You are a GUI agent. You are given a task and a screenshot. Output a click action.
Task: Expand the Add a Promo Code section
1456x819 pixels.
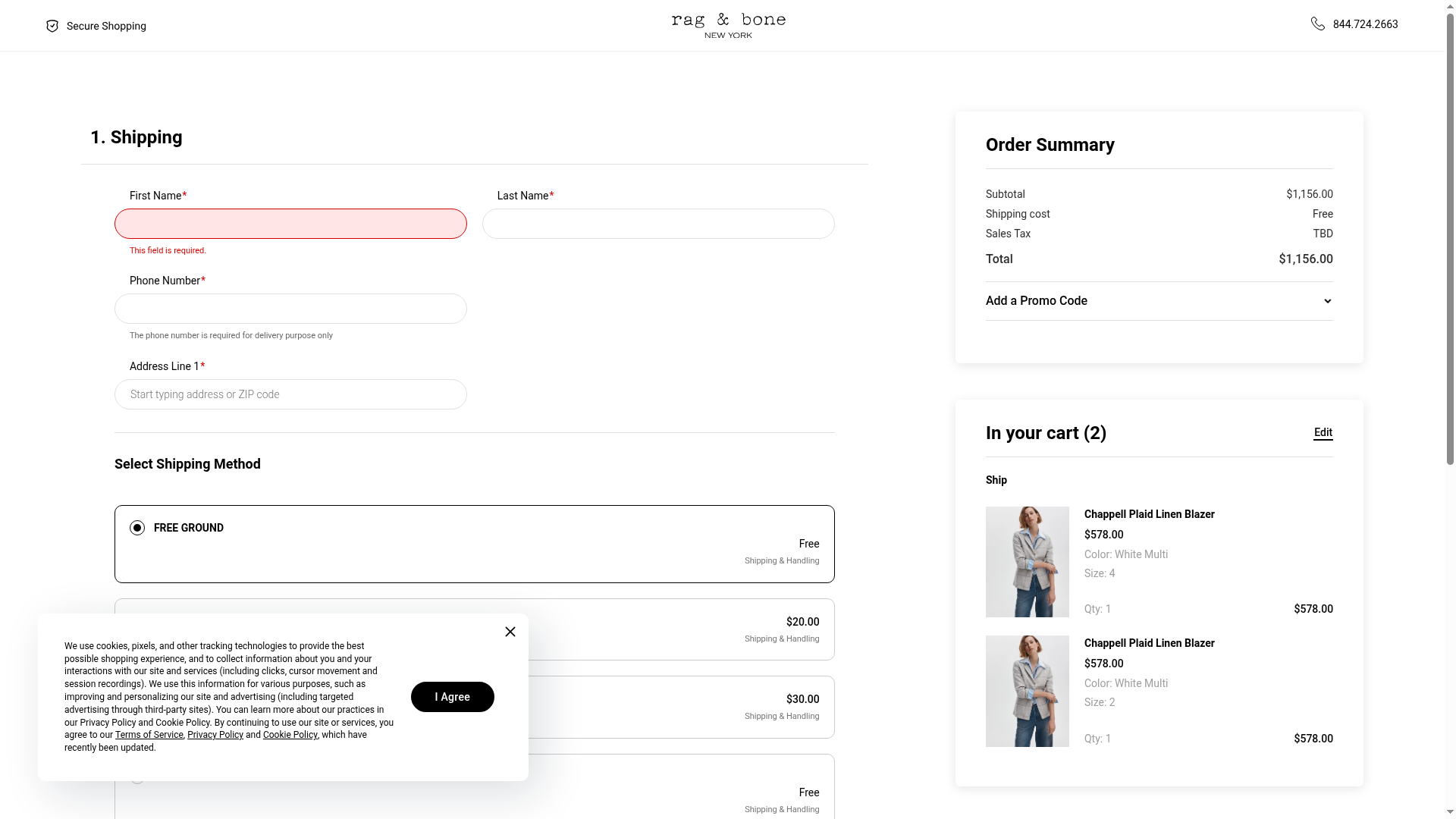click(1037, 301)
